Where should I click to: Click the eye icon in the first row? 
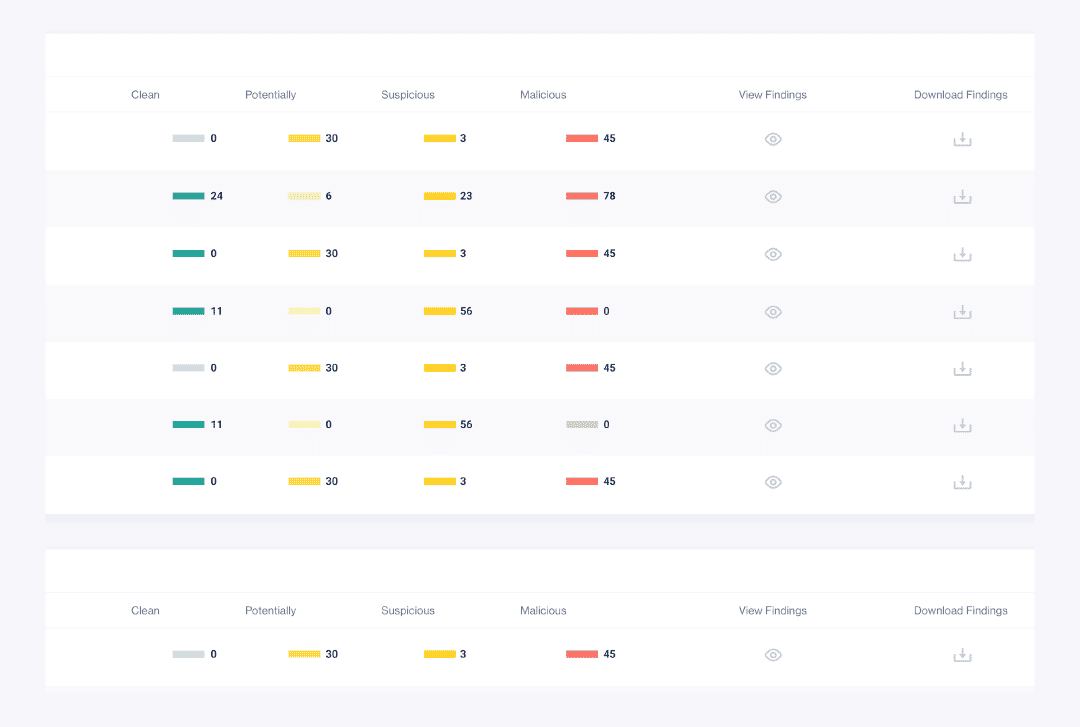pyautogui.click(x=773, y=139)
